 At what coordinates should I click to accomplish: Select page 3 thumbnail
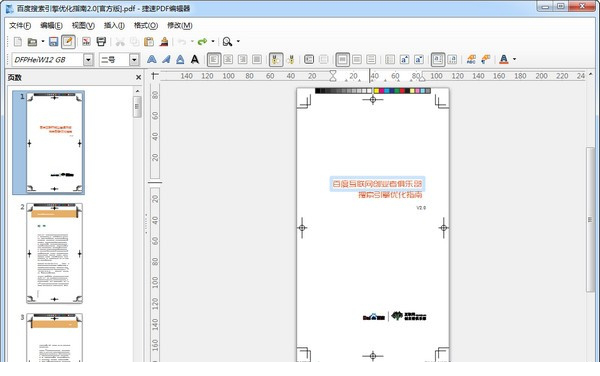point(54,337)
